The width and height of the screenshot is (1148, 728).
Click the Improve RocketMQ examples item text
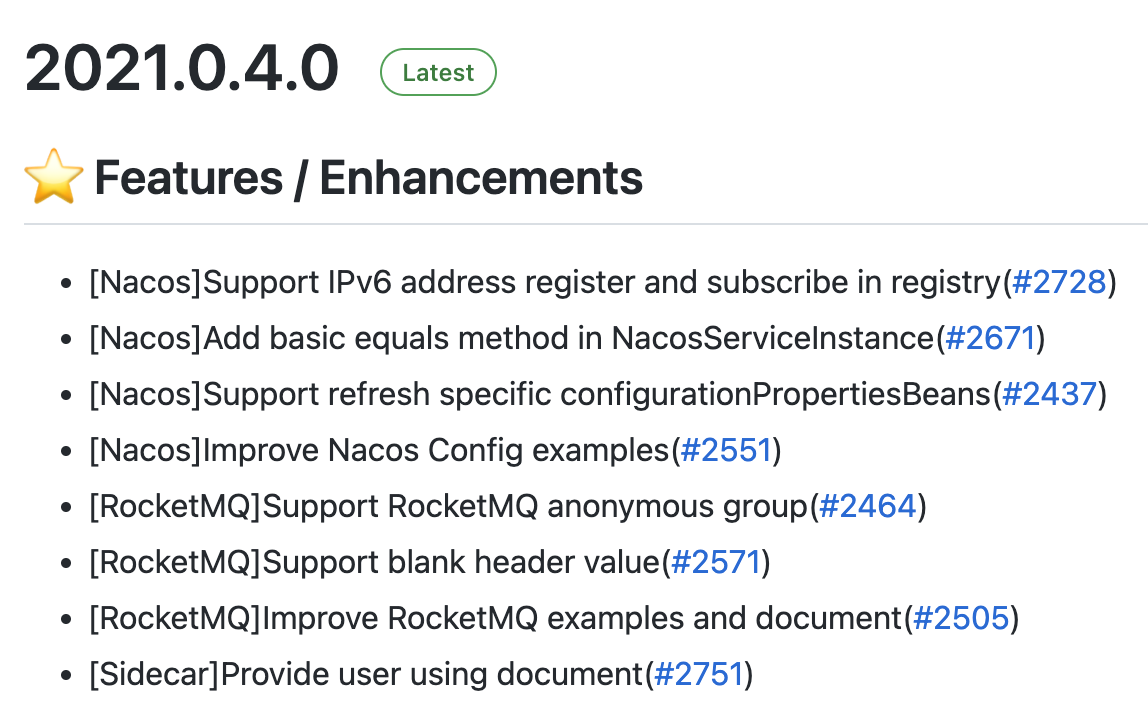(496, 619)
